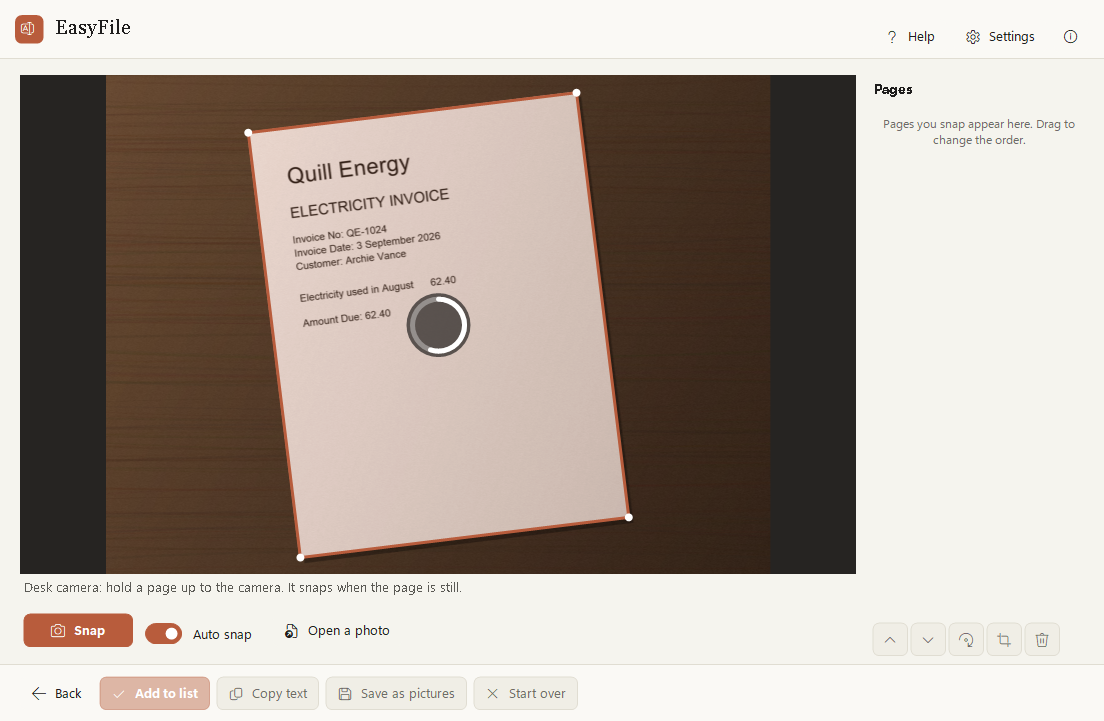Image resolution: width=1104 pixels, height=721 pixels.
Task: Crop the selected page
Action: (x=1004, y=639)
